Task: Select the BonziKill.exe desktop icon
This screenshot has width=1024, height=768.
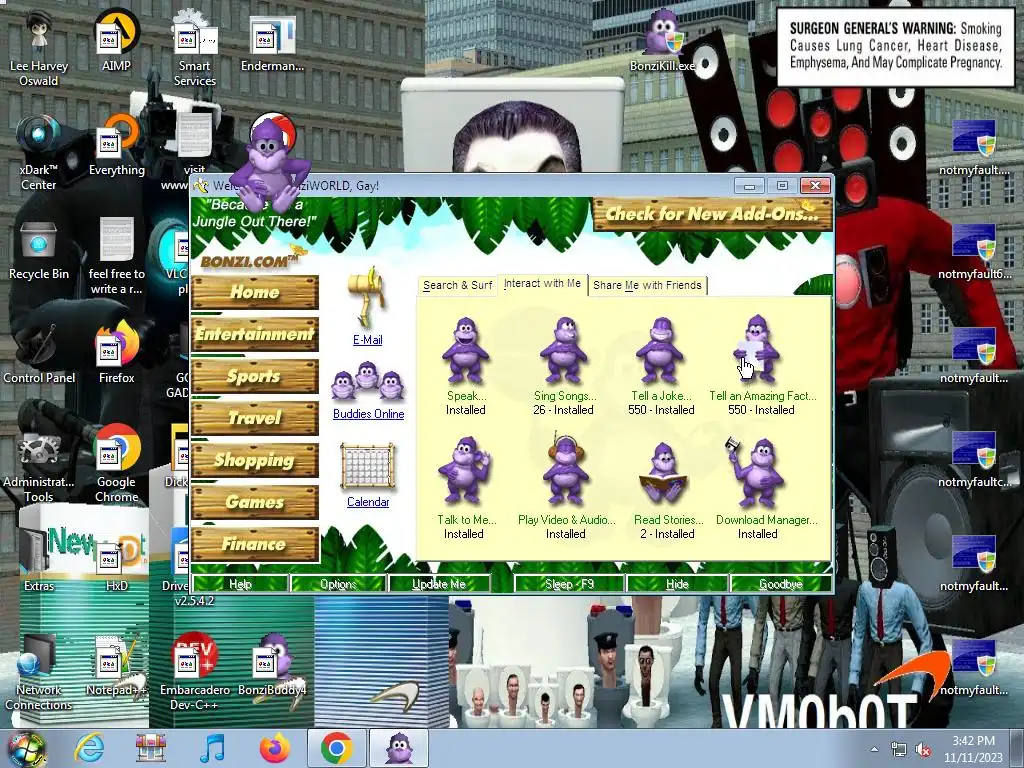Action: 662,40
